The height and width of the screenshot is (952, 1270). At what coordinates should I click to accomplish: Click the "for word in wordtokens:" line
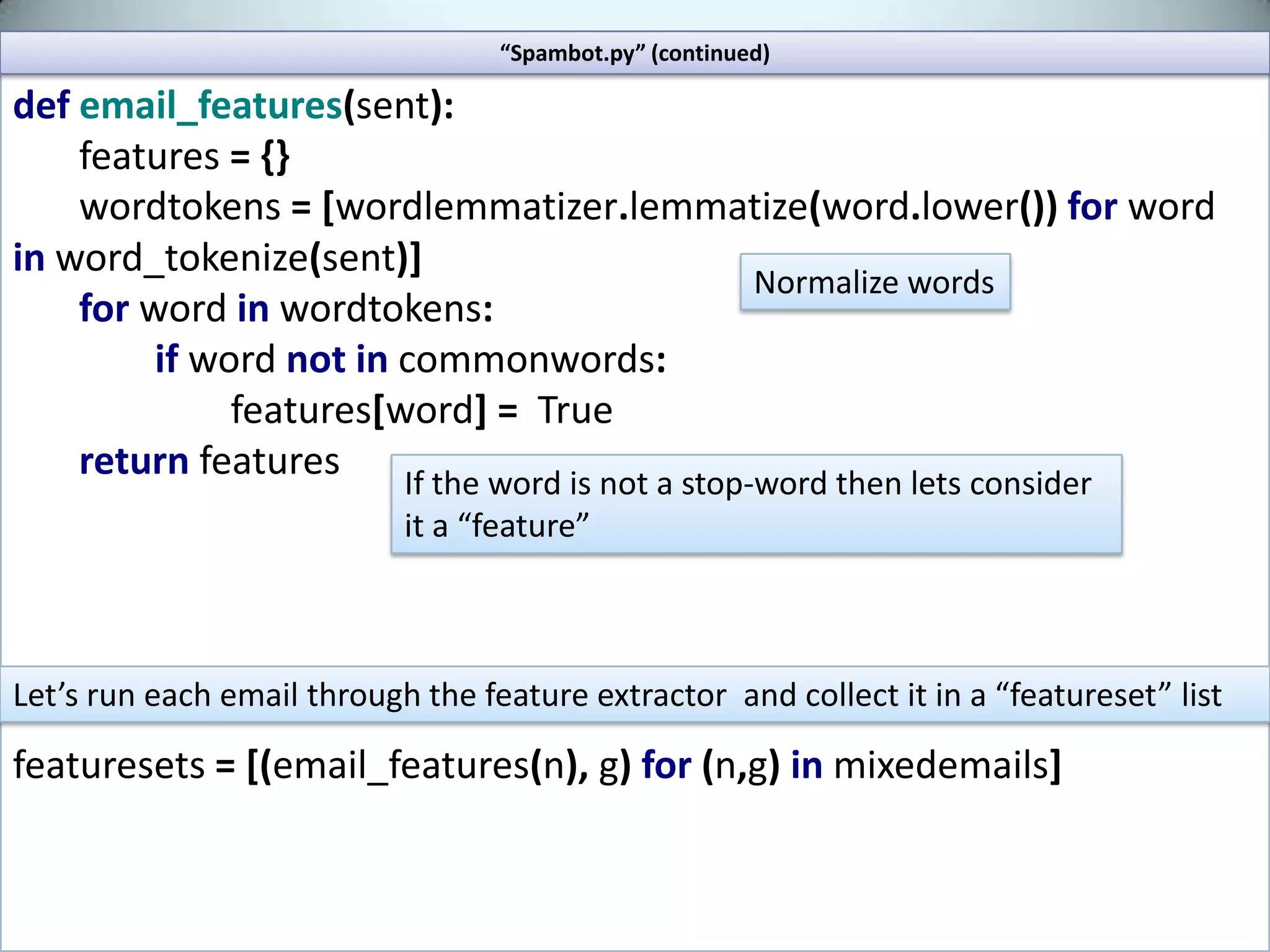point(286,309)
